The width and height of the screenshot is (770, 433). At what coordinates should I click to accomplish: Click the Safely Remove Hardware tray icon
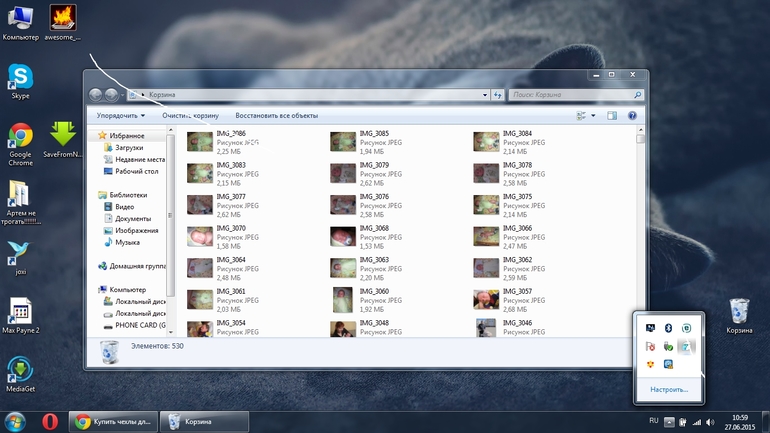pyautogui.click(x=668, y=346)
